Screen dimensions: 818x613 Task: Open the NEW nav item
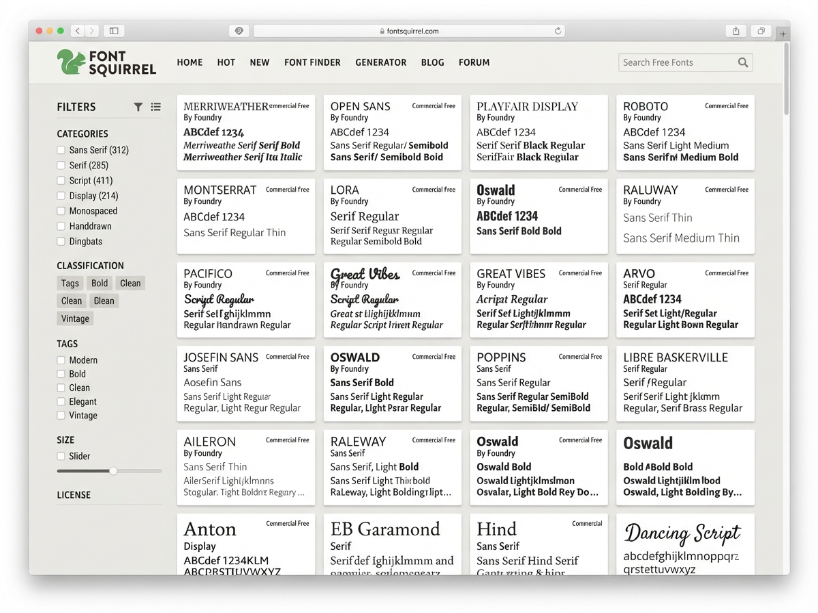pos(259,63)
